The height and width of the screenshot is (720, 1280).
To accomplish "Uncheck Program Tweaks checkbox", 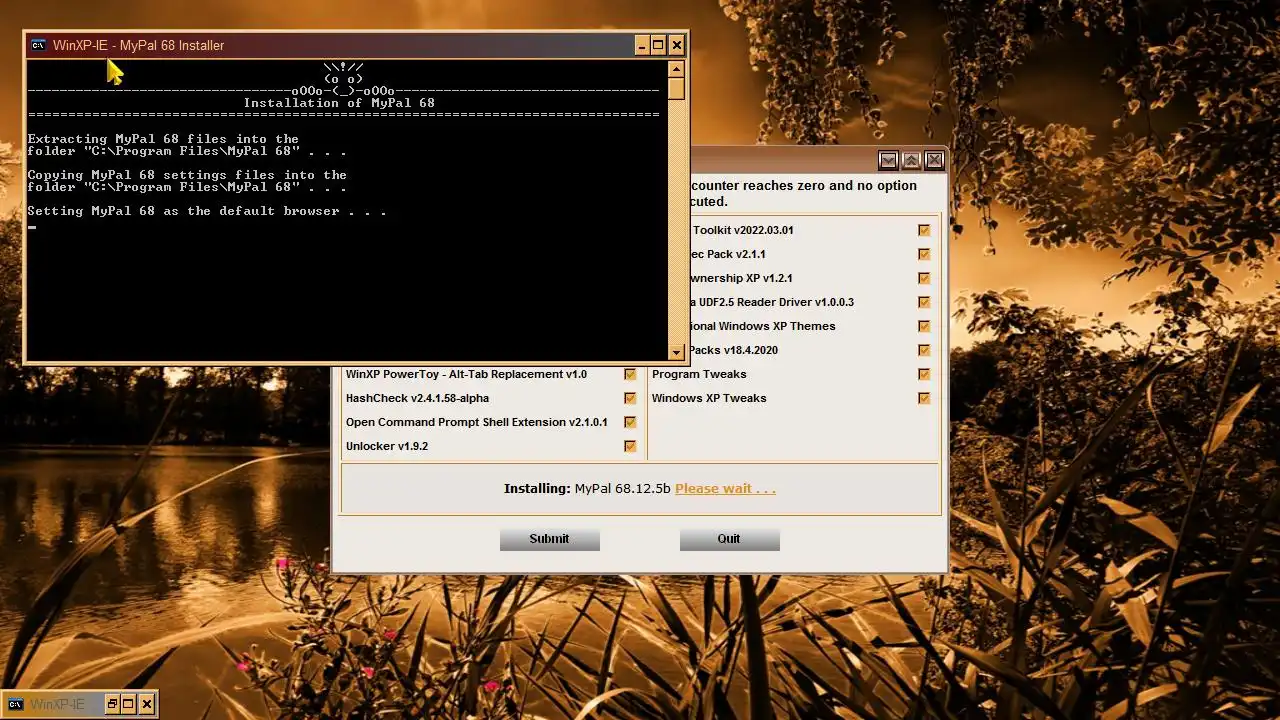I will click(924, 374).
